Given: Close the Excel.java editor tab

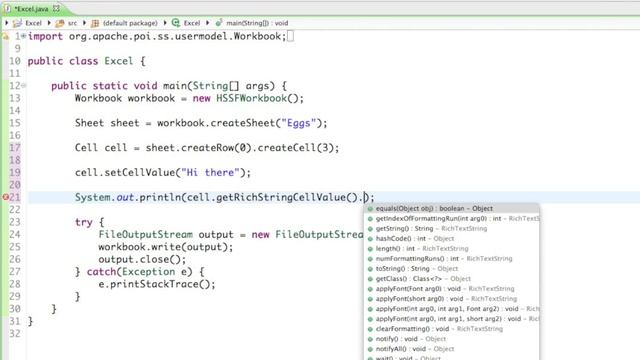Looking at the screenshot, I should point(56,8).
